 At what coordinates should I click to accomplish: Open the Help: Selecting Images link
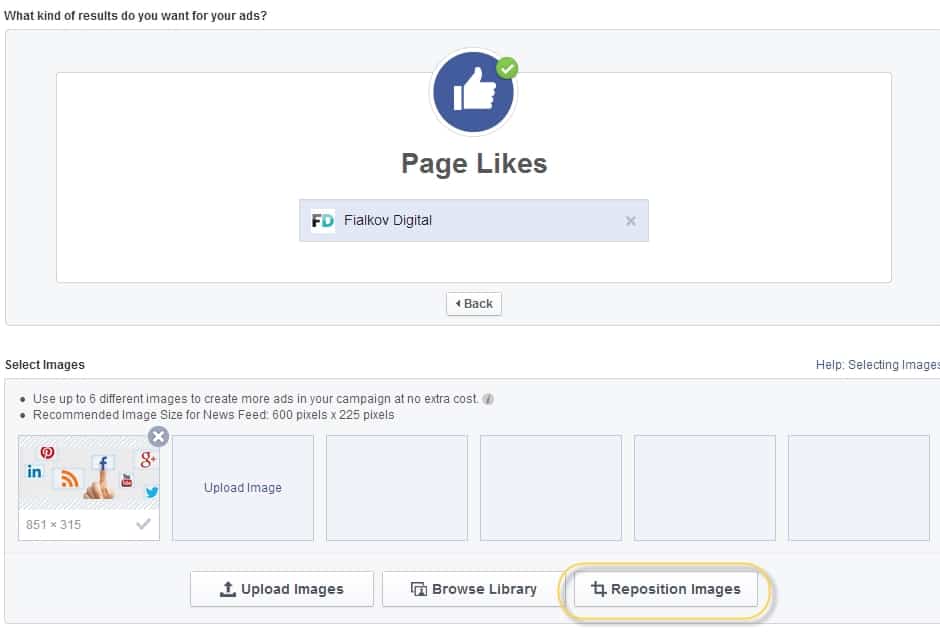[878, 364]
